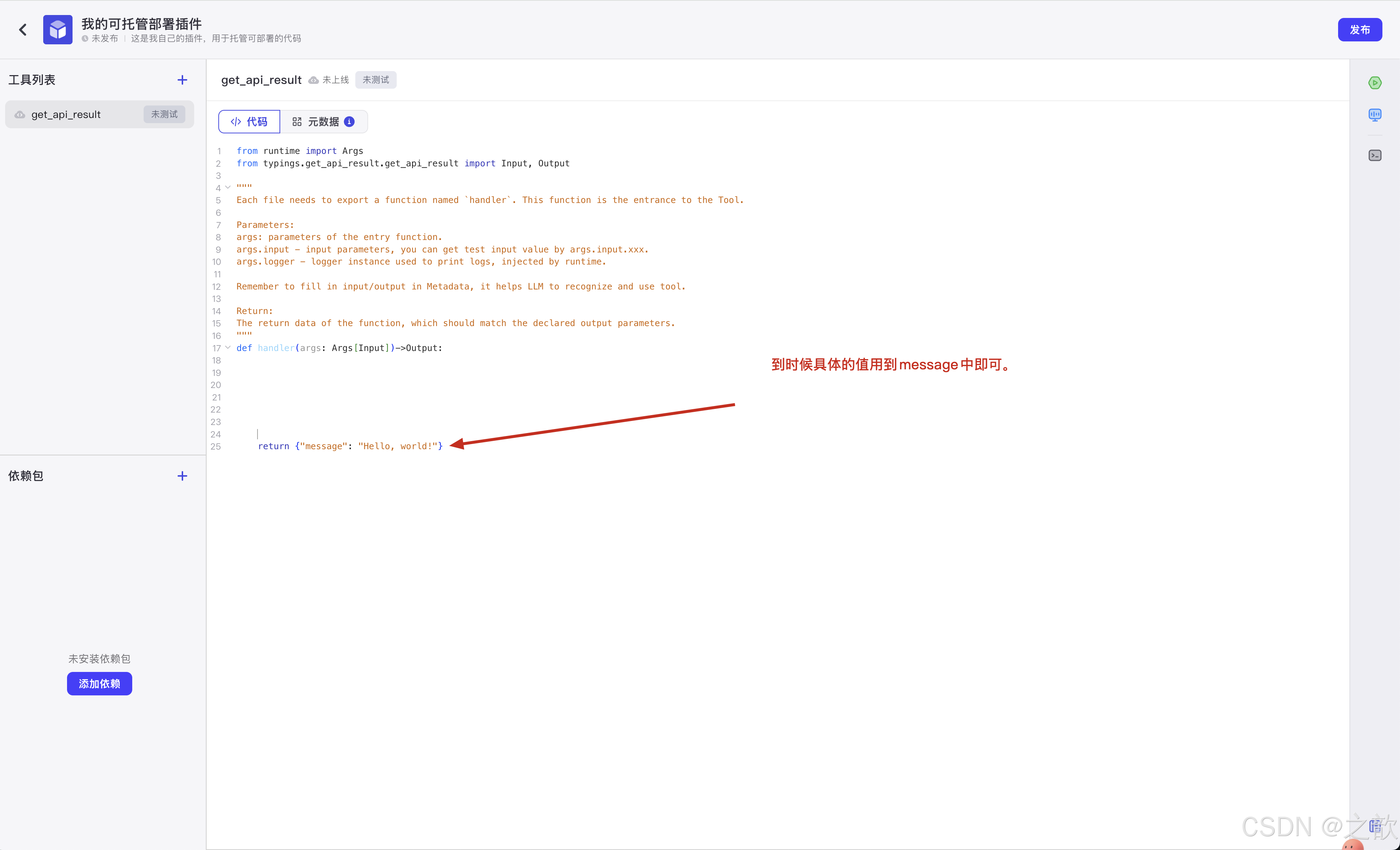The height and width of the screenshot is (850, 1400).
Task: Select get_api_result in the tool list
Action: pos(66,115)
